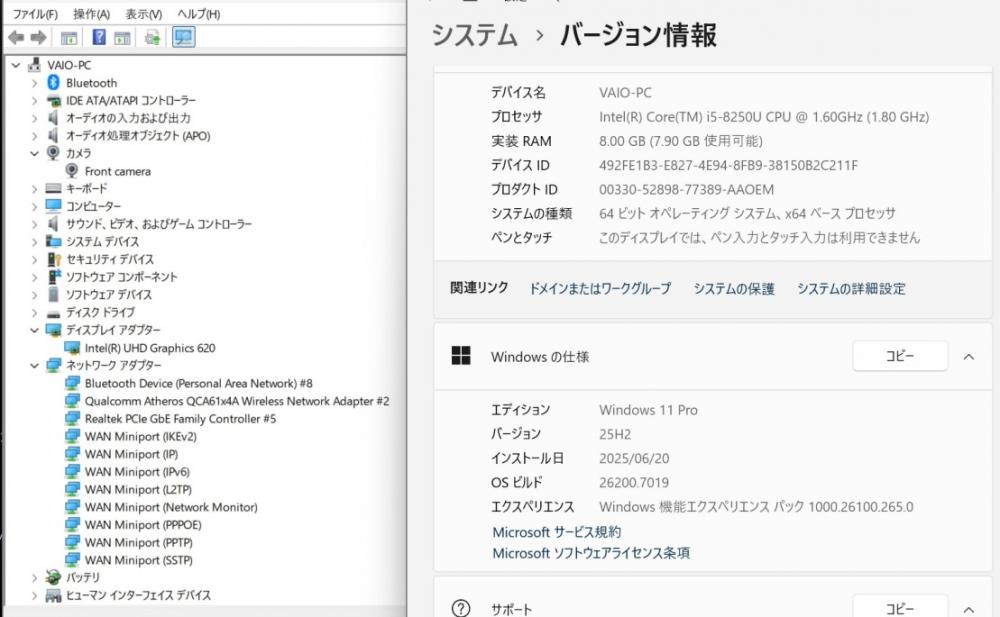Image resolution: width=1000 pixels, height=617 pixels.
Task: Select the Front camera device icon
Action: click(72, 171)
